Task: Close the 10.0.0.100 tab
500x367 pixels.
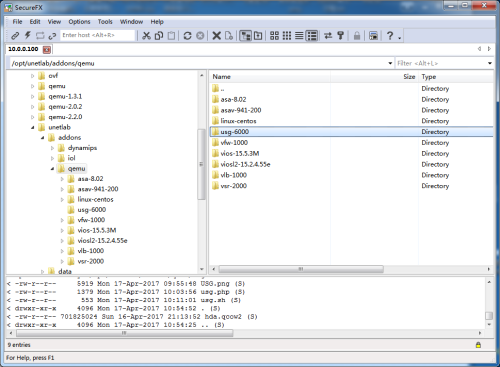Action: coord(47,49)
